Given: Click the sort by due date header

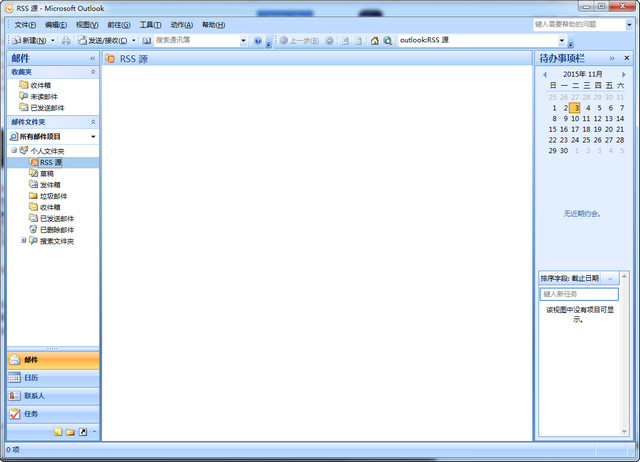Looking at the screenshot, I should [578, 278].
